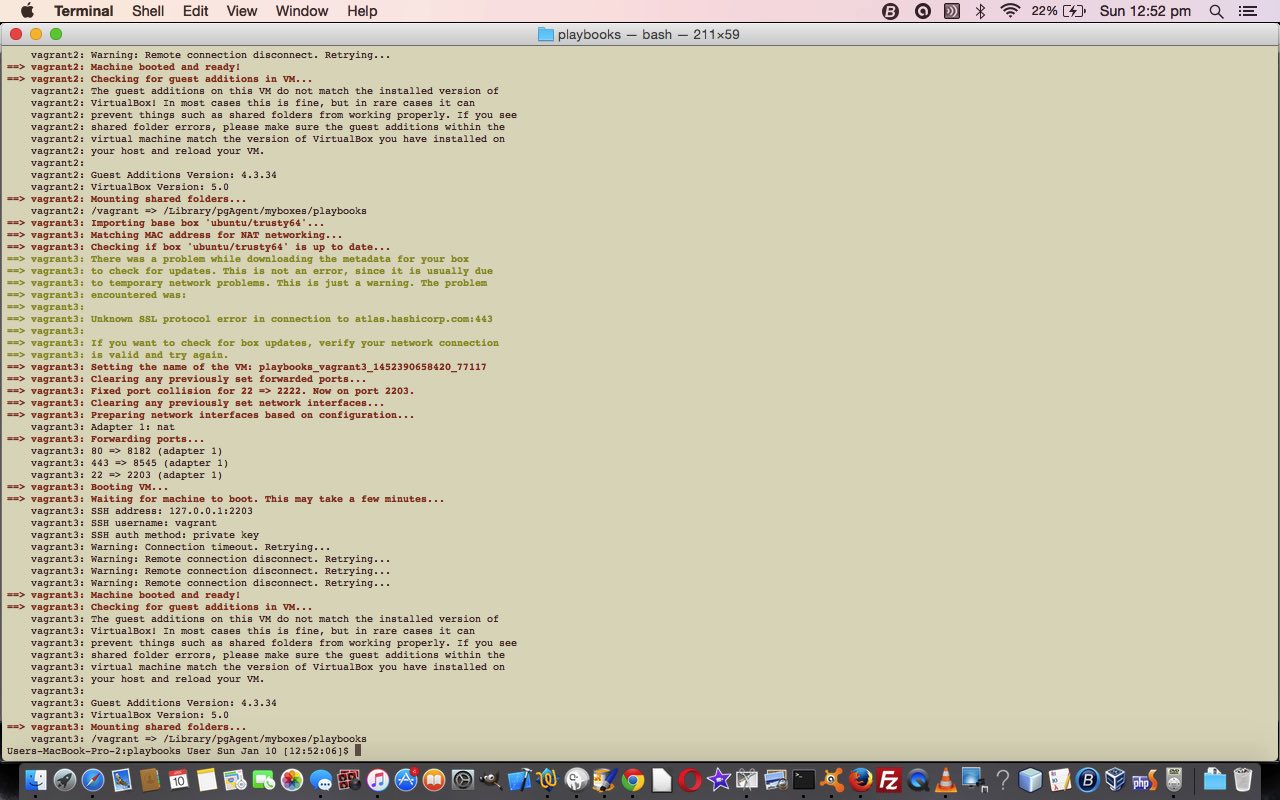Click the Wi-Fi status icon
This screenshot has width=1280, height=800.
click(x=1010, y=11)
